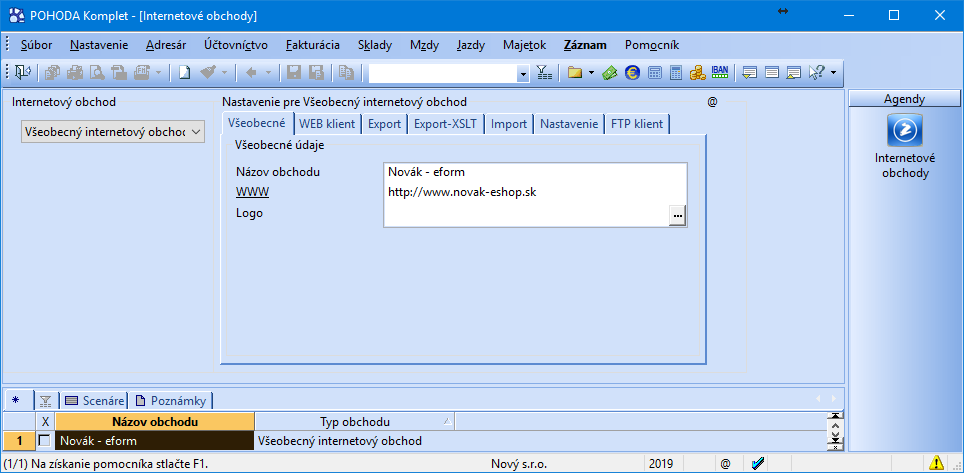
Task: Select row number 1 header cell
Action: coord(18,440)
